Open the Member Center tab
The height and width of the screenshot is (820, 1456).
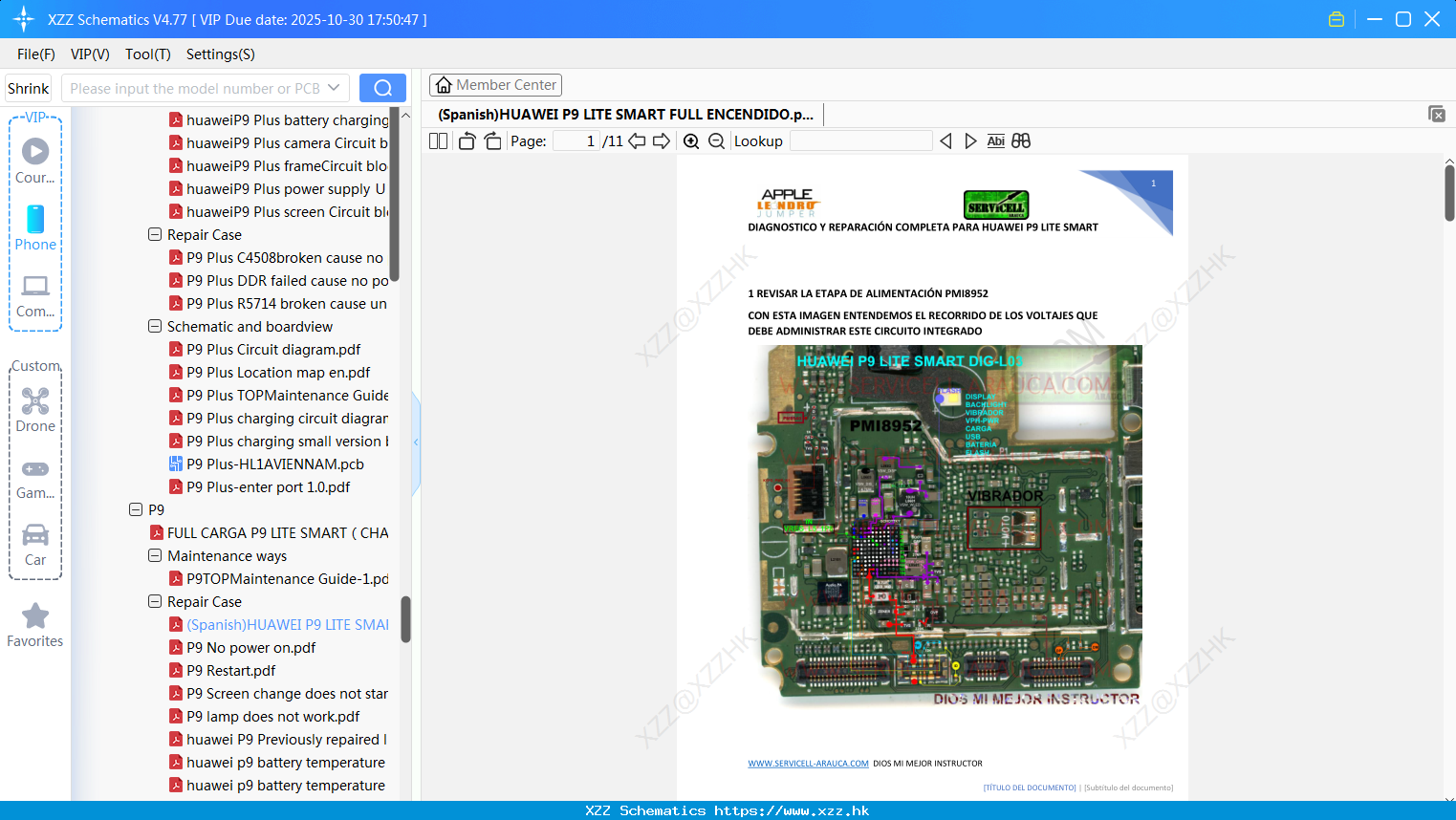point(495,85)
